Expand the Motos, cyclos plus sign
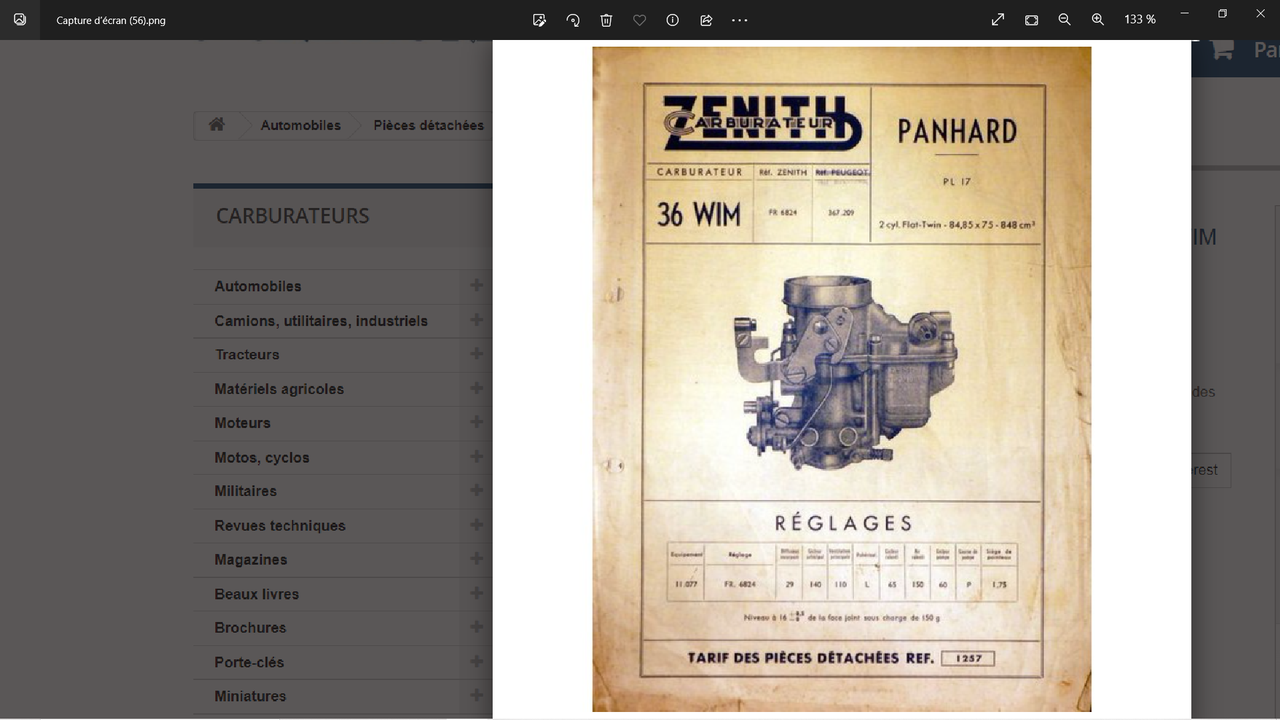This screenshot has height=720, width=1280. click(476, 457)
